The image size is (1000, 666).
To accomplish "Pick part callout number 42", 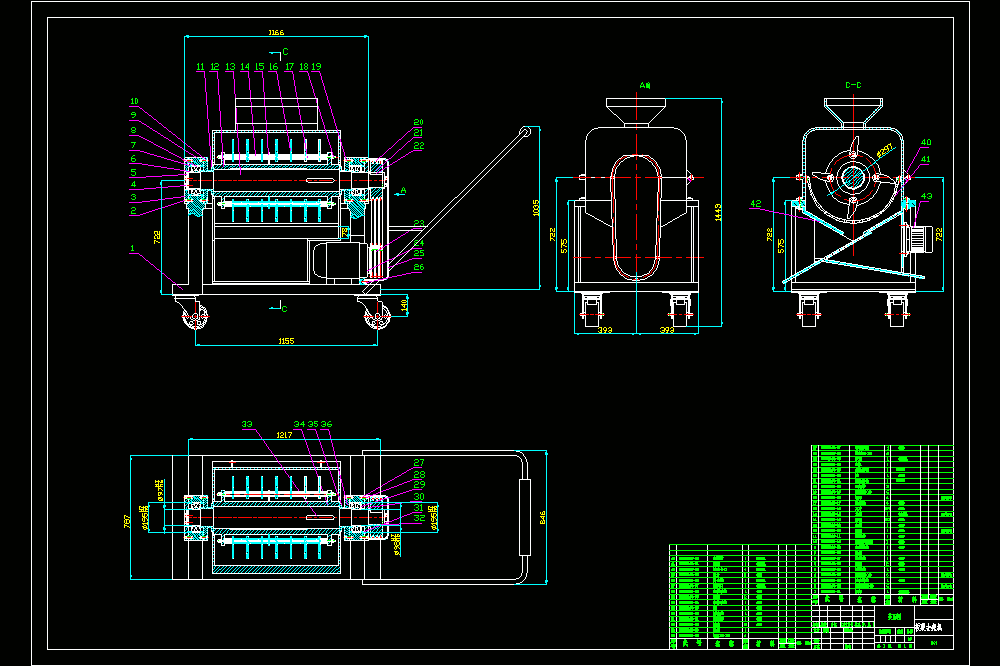I will 756,204.
